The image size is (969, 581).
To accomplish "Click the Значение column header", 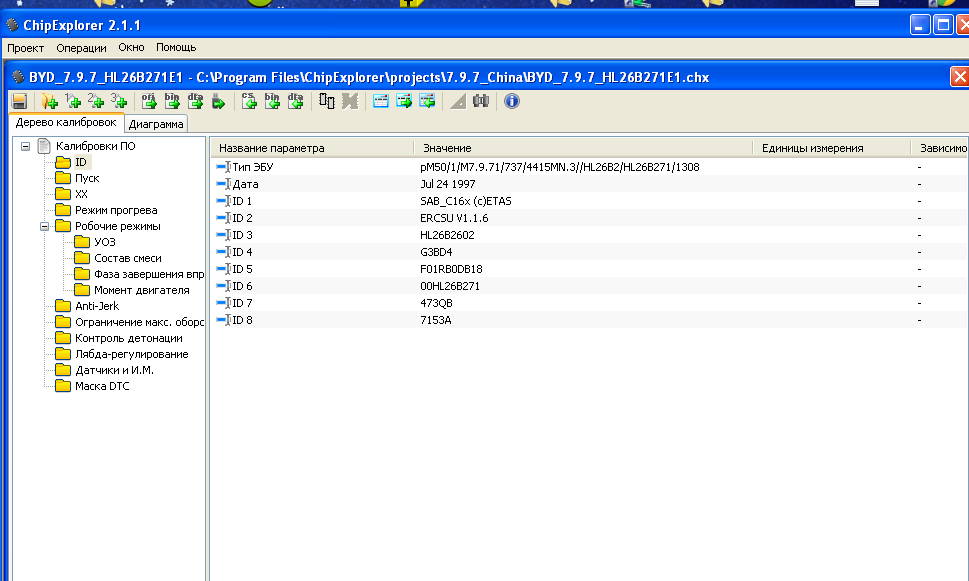I will click(447, 148).
